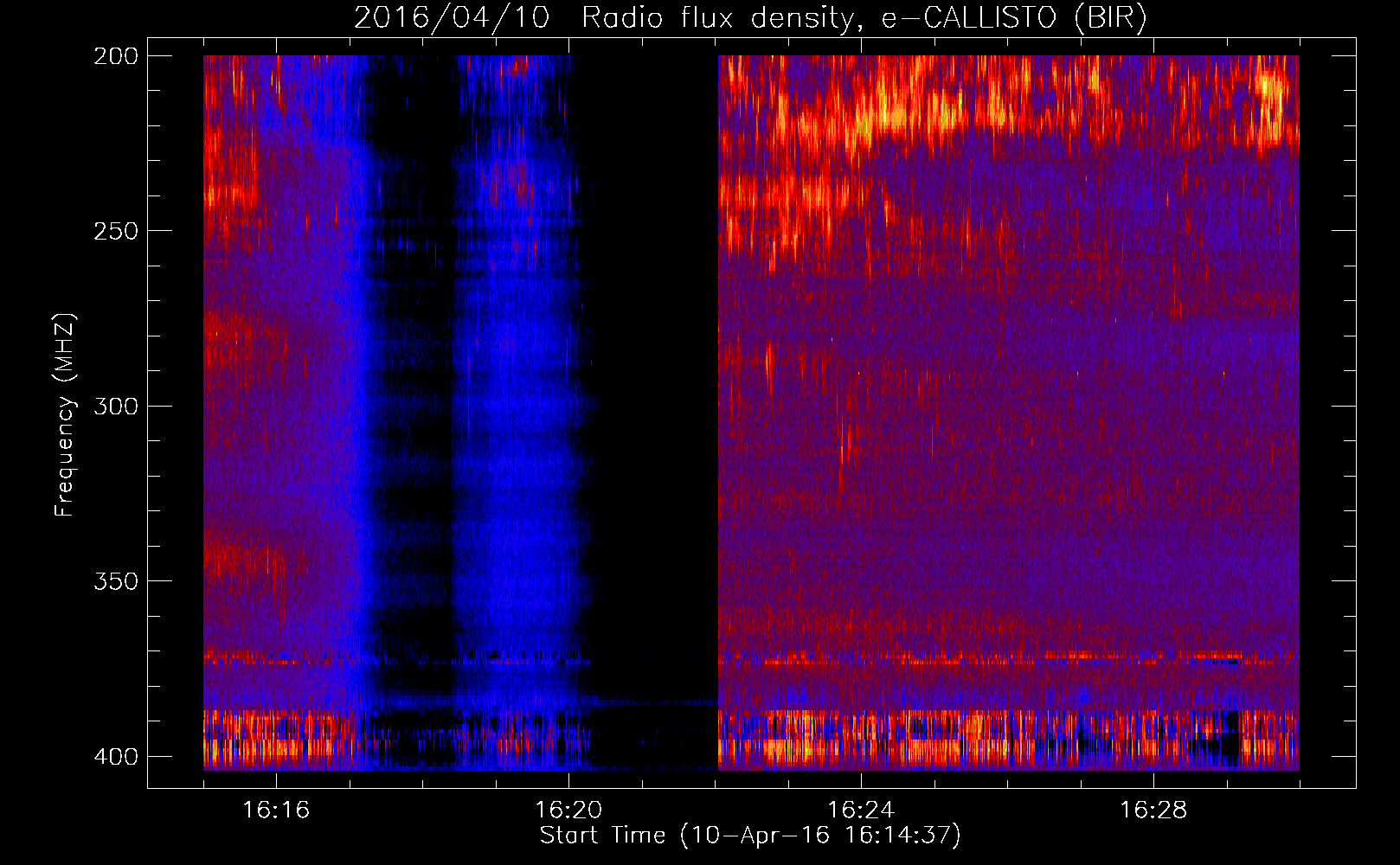Click the 16:16 time tick label

(276, 810)
